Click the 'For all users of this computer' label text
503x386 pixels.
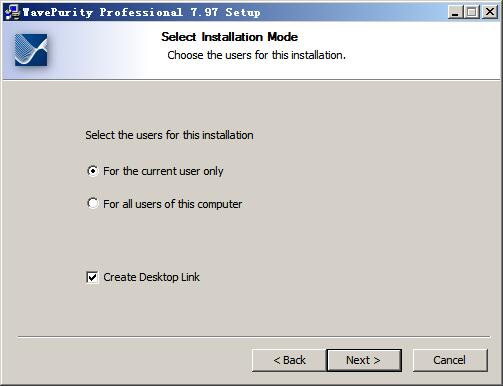173,204
